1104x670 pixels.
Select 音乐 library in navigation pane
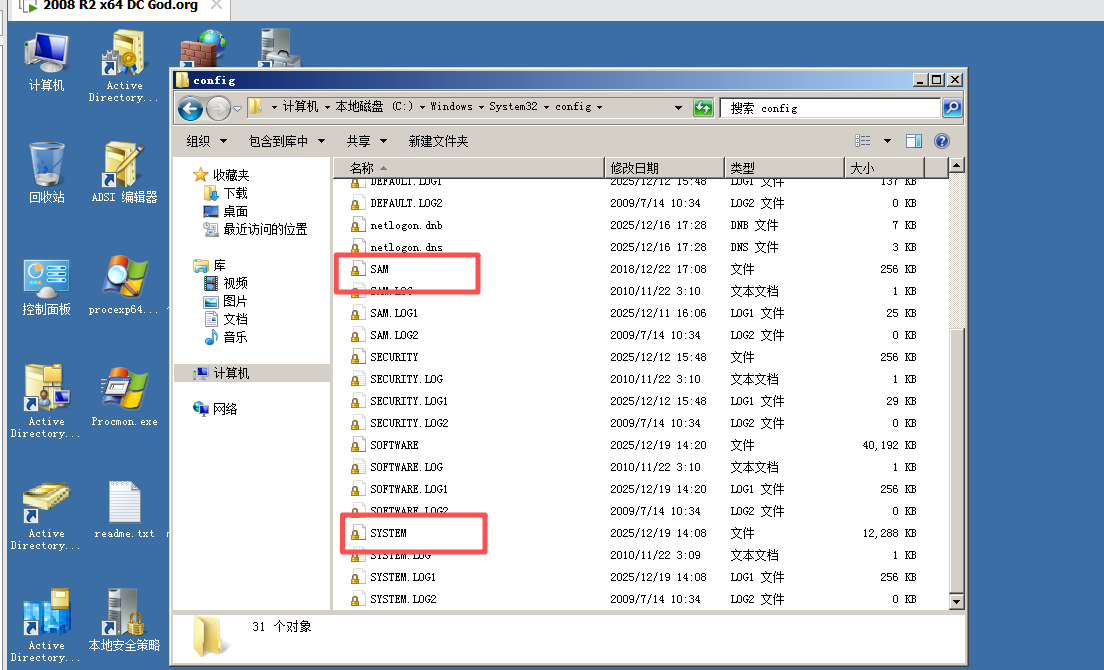coord(225,337)
